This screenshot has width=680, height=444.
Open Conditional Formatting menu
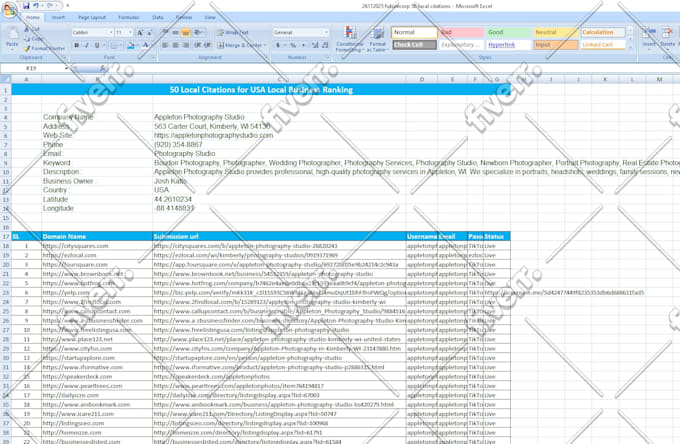point(350,39)
